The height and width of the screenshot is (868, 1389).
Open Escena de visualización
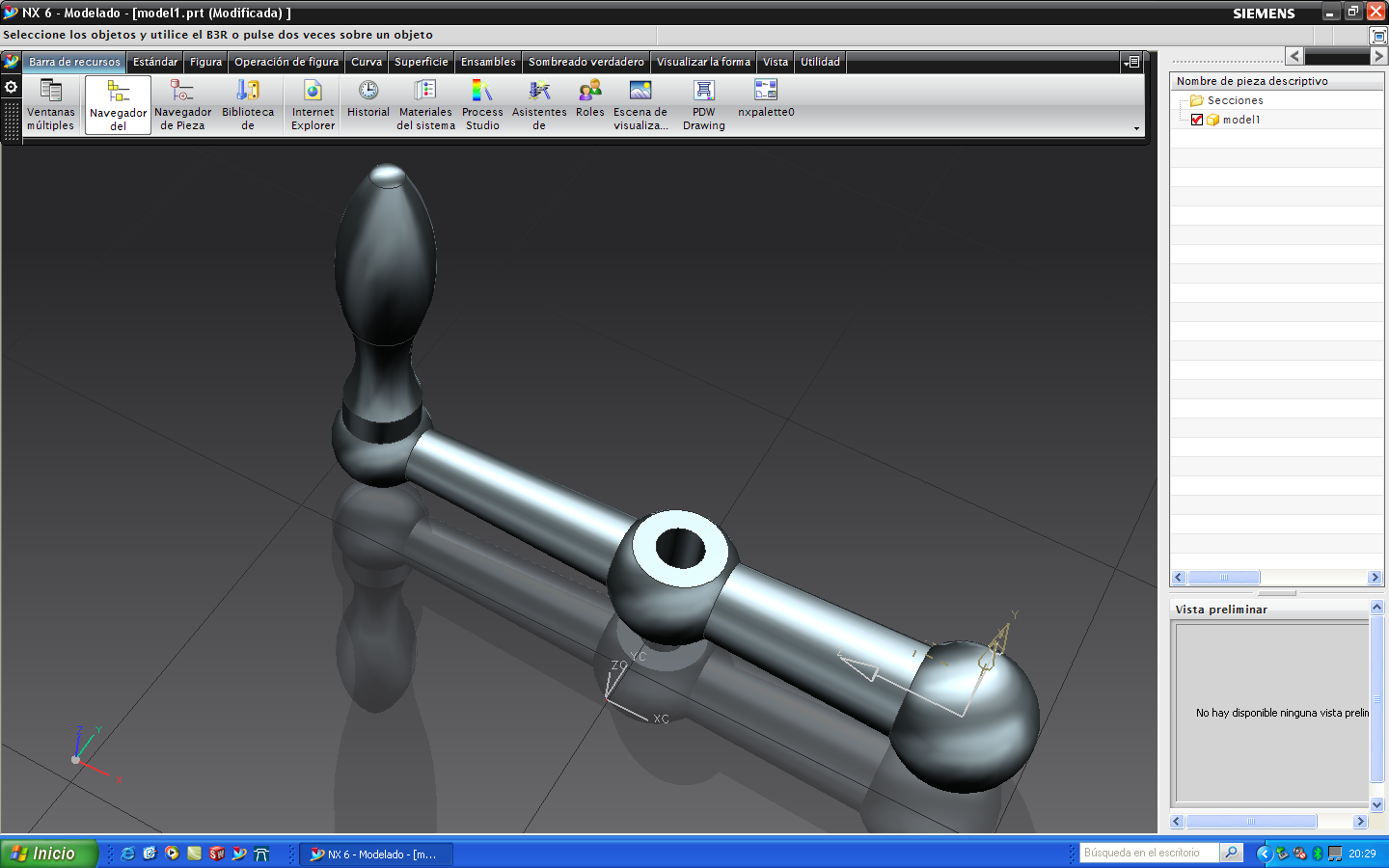click(640, 105)
